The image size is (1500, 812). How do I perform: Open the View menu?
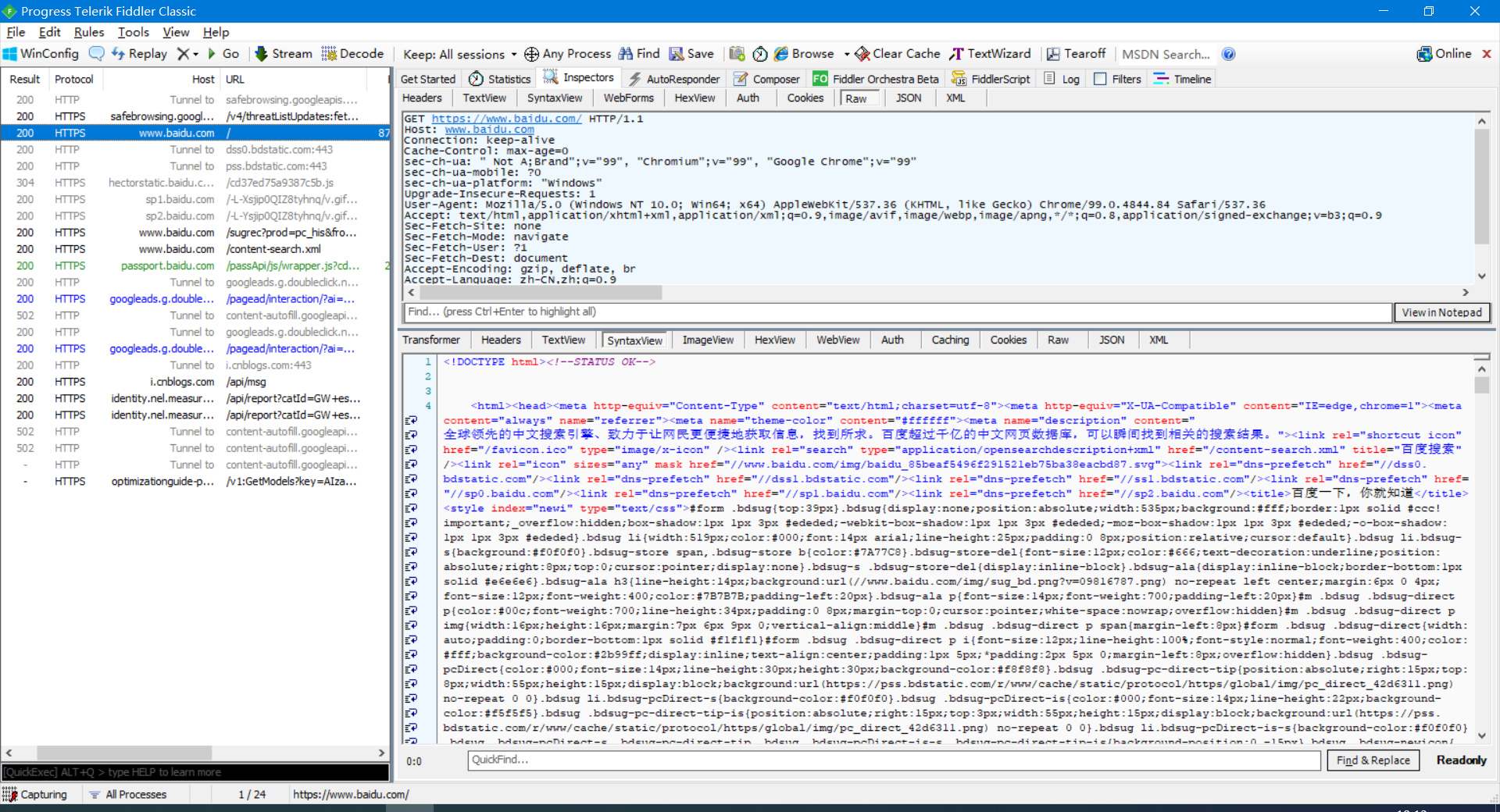coord(176,32)
